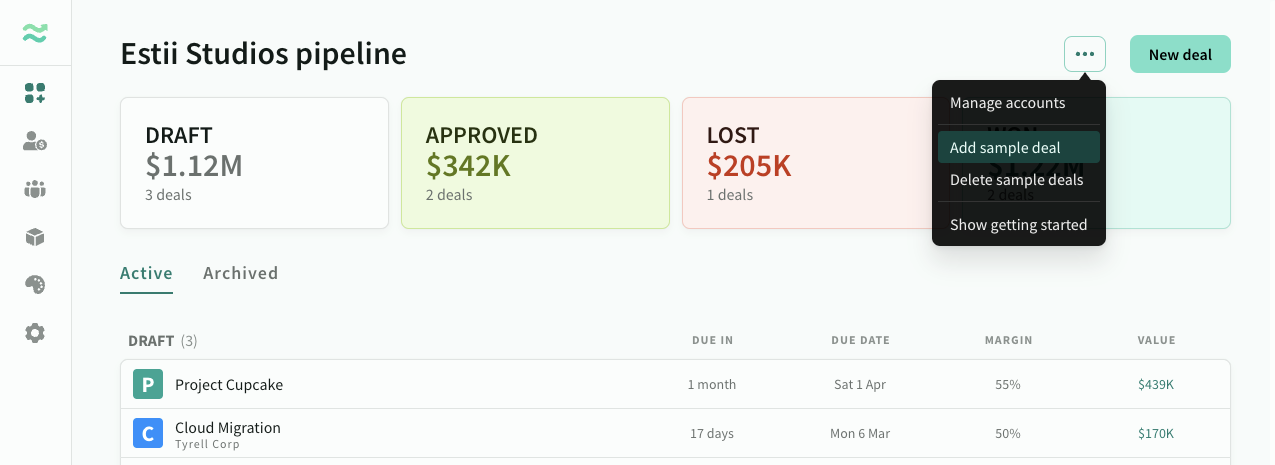Image resolution: width=1275 pixels, height=465 pixels.
Task: Switch to the Active tab
Action: (x=146, y=273)
